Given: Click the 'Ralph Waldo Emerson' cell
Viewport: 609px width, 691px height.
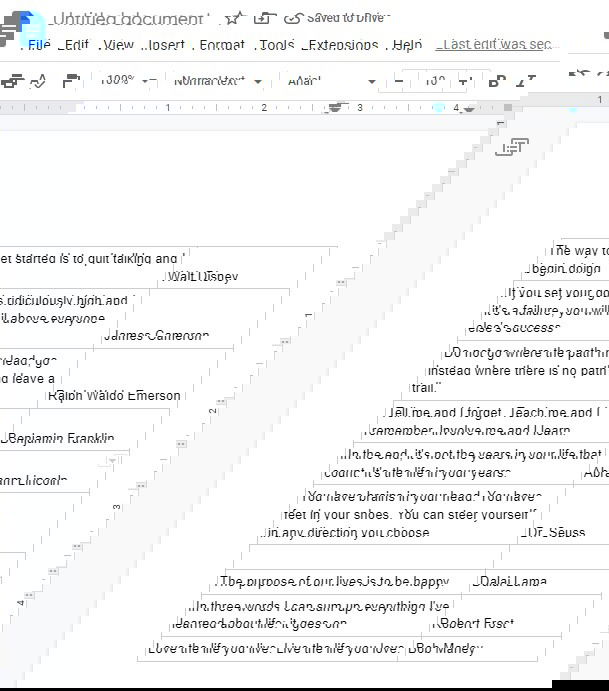Looking at the screenshot, I should pos(114,395).
